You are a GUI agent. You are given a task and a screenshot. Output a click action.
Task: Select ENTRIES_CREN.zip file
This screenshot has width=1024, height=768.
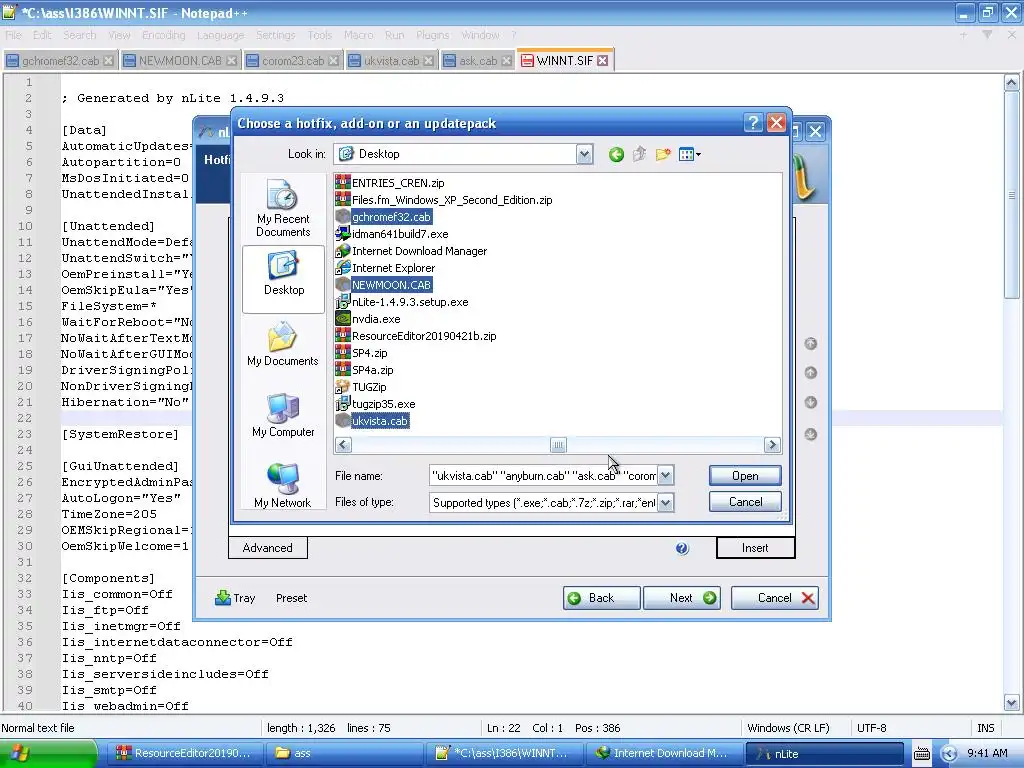click(390, 183)
